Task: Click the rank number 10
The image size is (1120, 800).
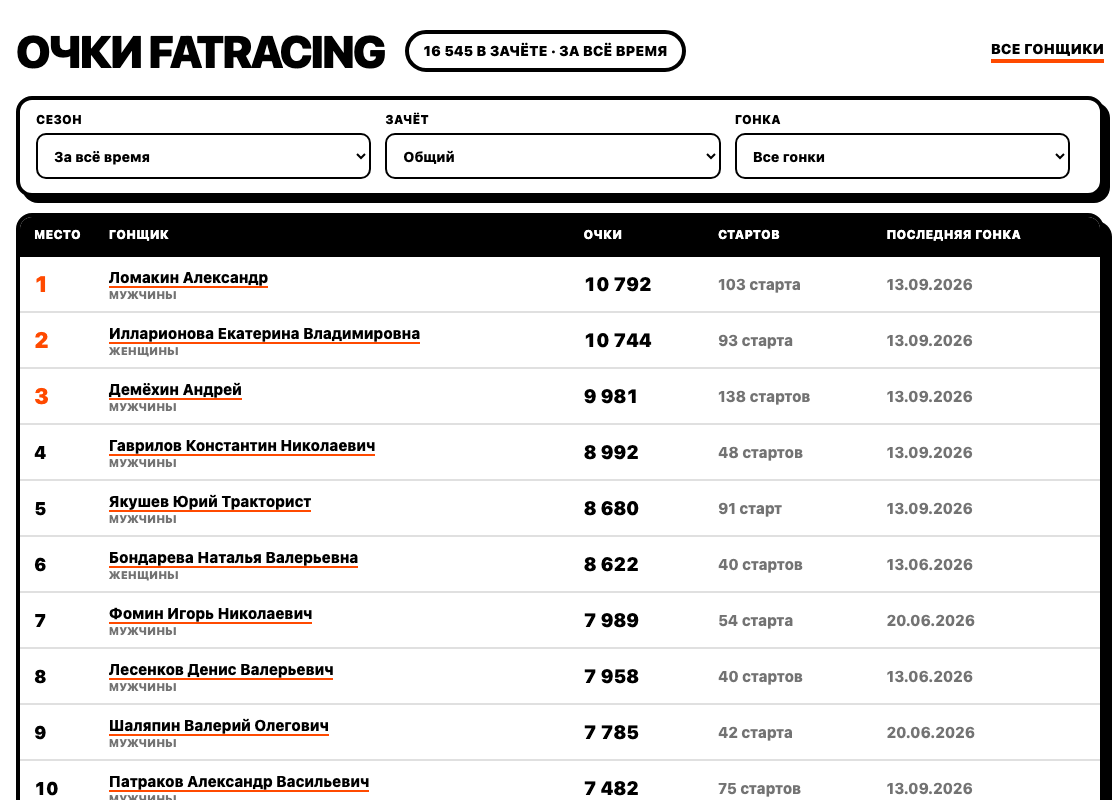Action: (x=46, y=789)
